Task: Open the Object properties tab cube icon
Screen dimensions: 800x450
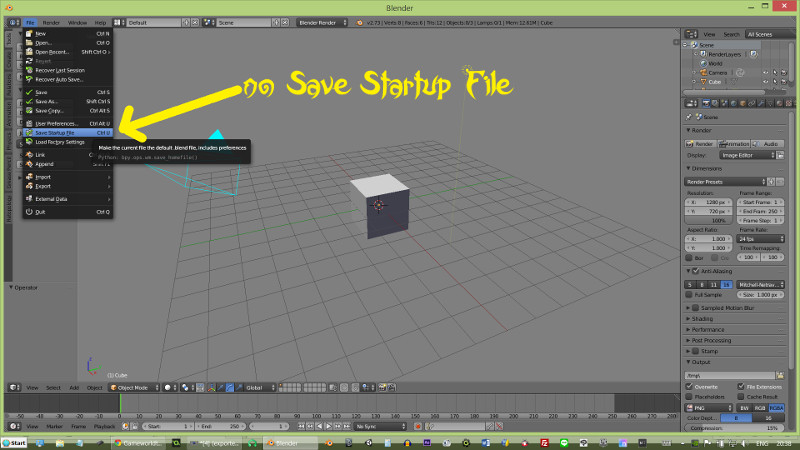Action: (743, 103)
